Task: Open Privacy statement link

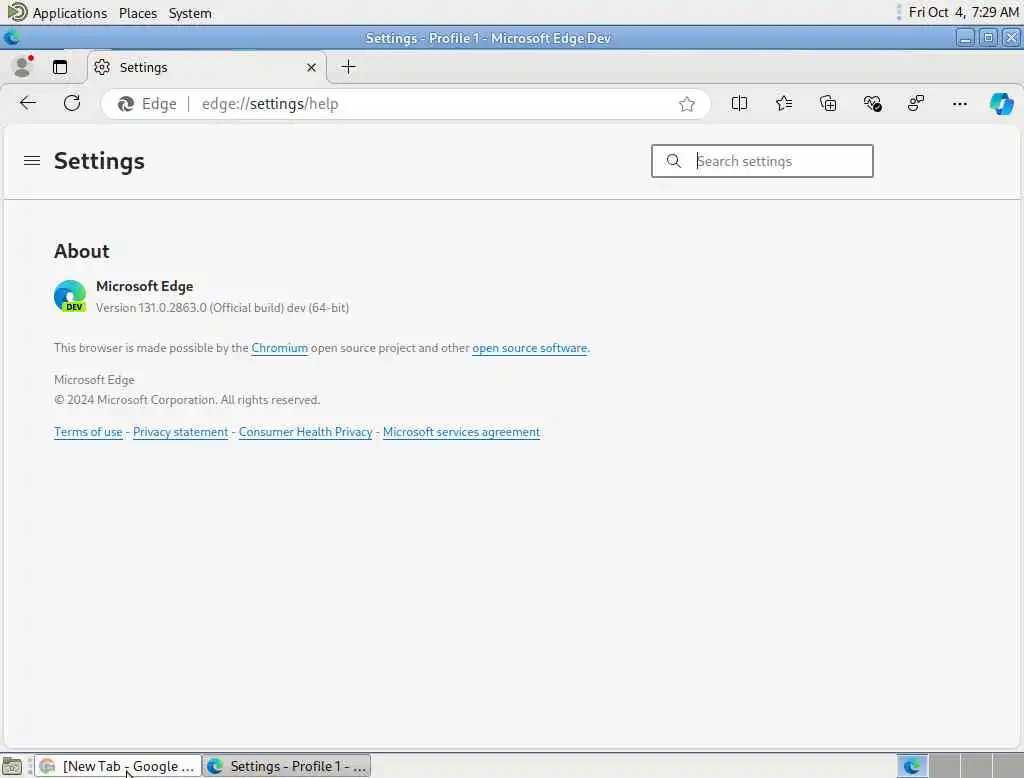Action: (x=180, y=432)
